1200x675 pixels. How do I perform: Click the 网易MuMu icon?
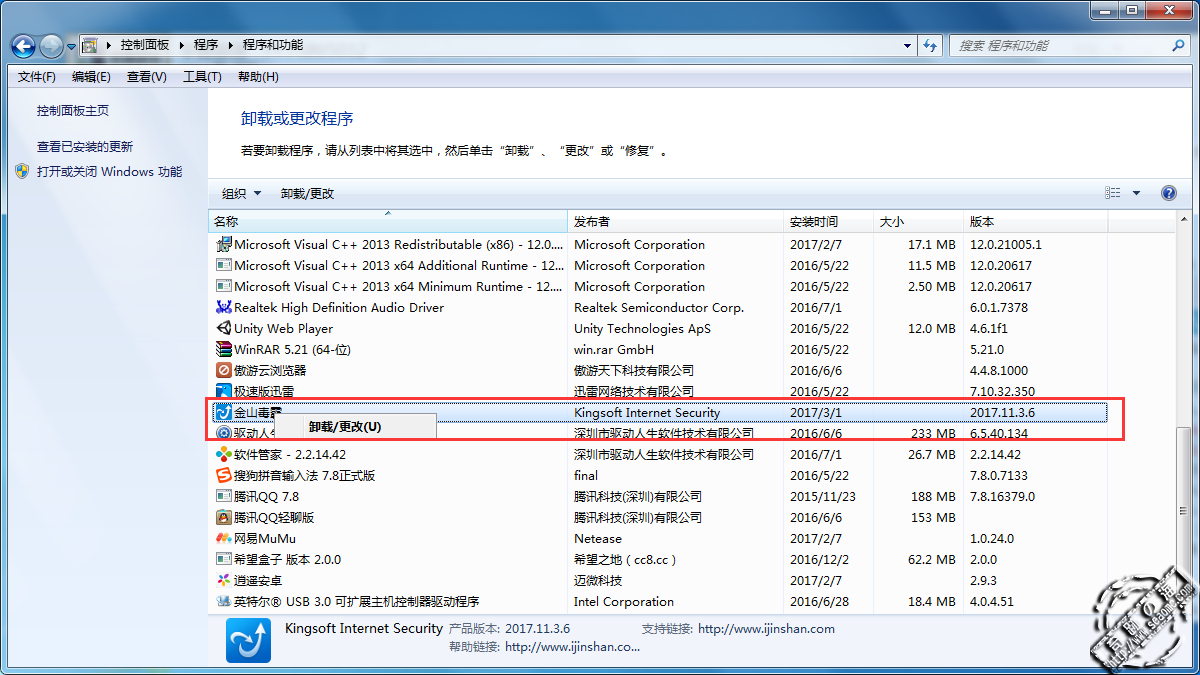(x=224, y=539)
